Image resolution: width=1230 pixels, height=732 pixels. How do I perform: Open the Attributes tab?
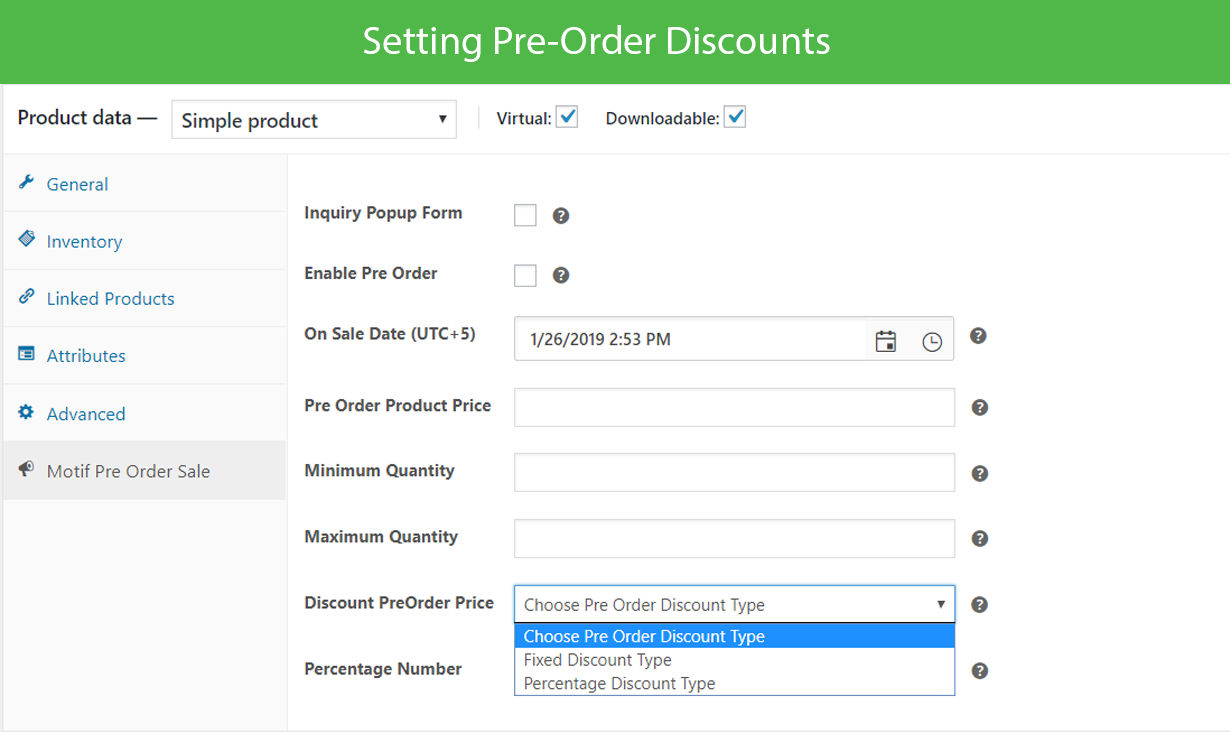tap(144, 355)
